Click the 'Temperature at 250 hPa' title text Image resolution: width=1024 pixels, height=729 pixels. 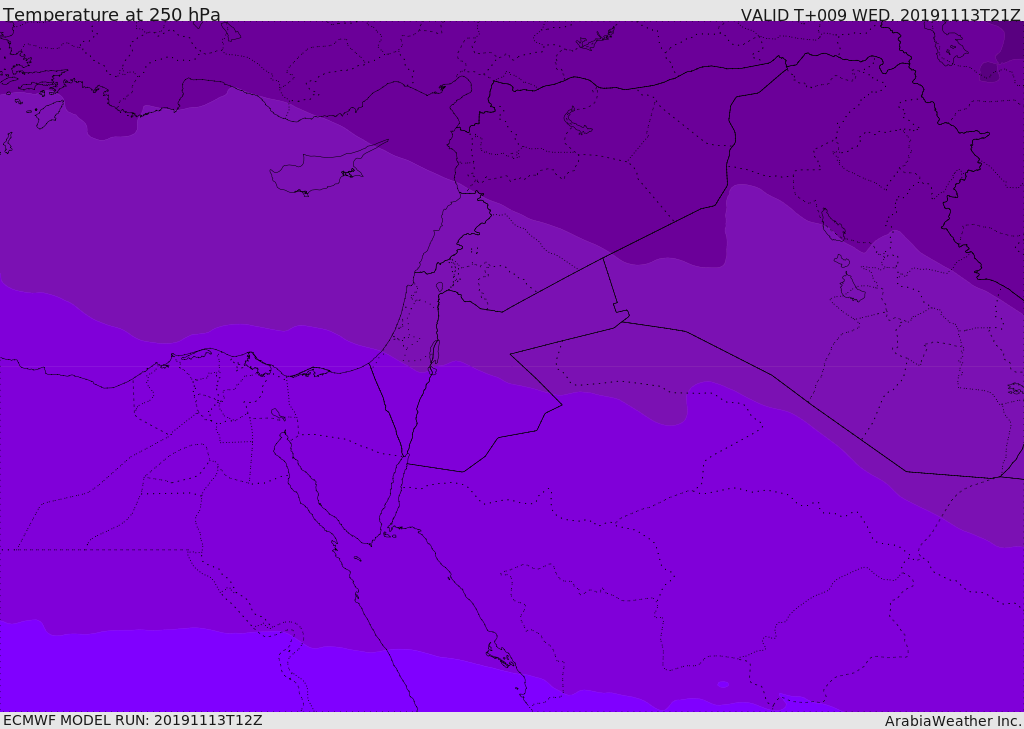[112, 14]
